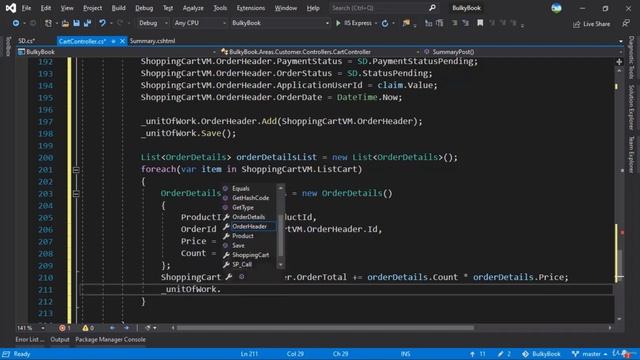Open the zoom level 141 % dropdown
This screenshot has height=360, width=640.
pyautogui.click(x=31, y=328)
